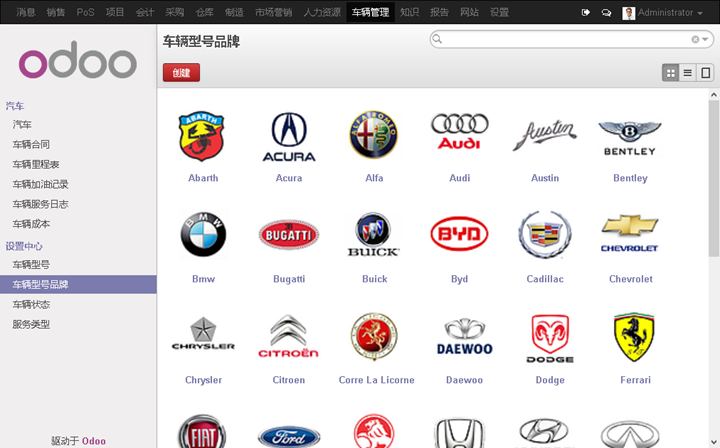The width and height of the screenshot is (720, 448).
Task: Switch to form view
Action: pos(705,73)
